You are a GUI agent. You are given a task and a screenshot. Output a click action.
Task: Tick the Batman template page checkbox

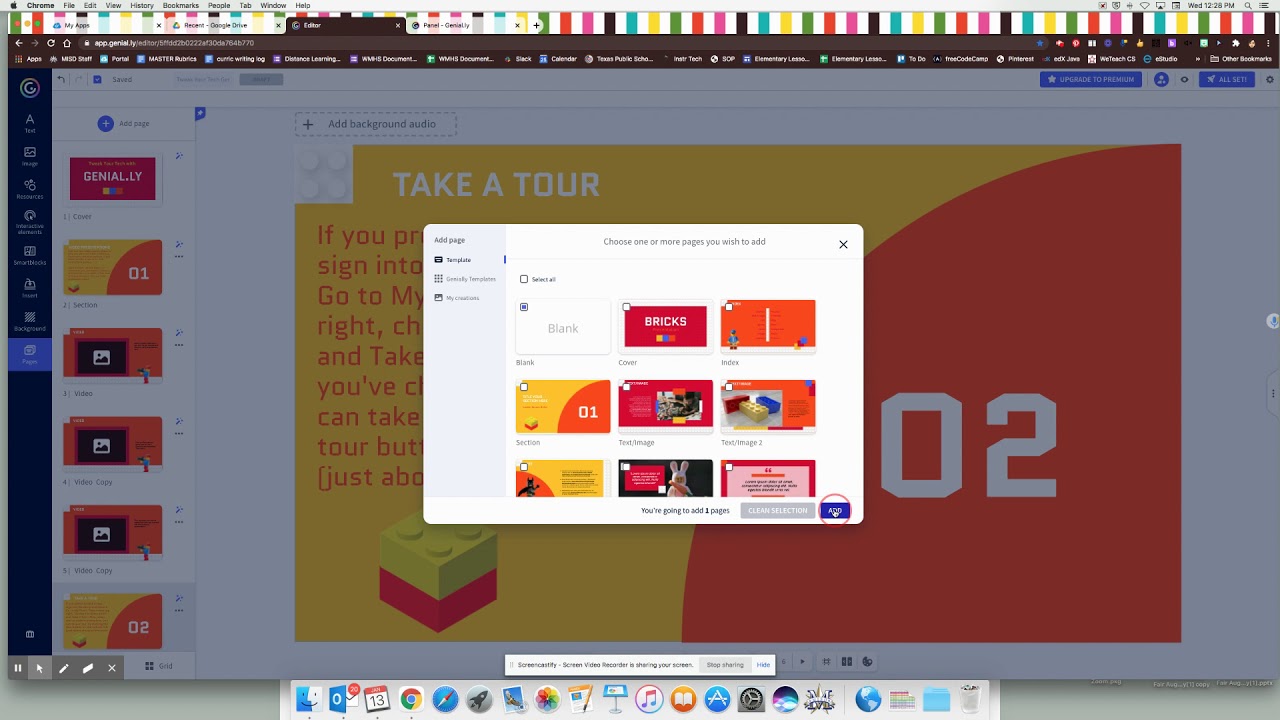[524, 467]
